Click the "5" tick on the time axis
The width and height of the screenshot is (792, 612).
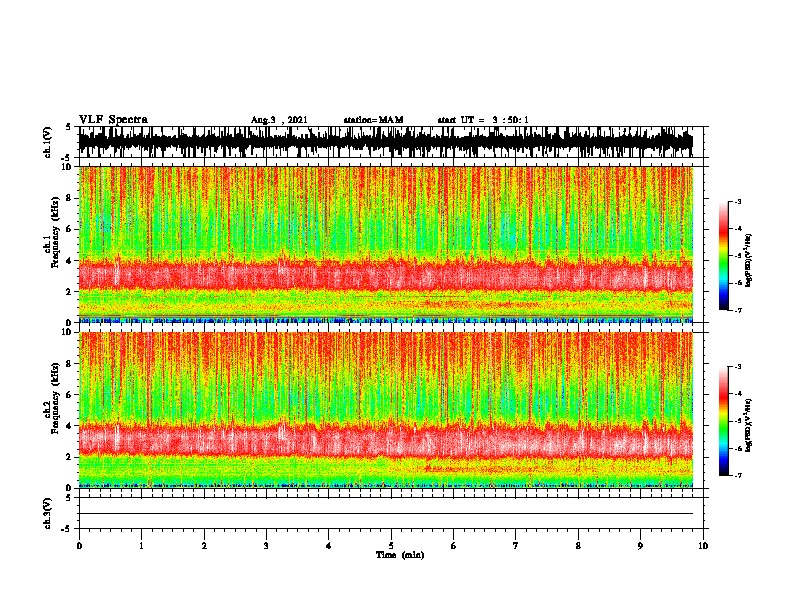[391, 546]
